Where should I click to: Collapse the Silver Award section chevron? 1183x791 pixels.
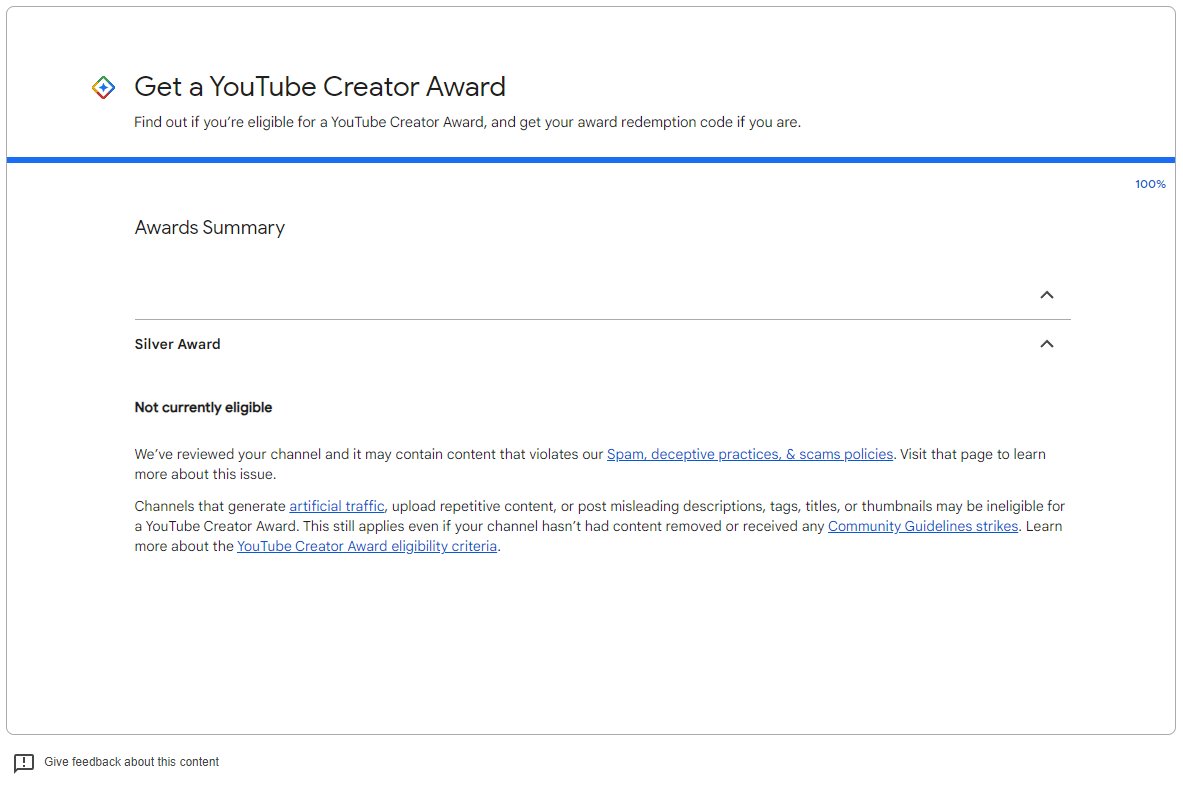tap(1046, 344)
